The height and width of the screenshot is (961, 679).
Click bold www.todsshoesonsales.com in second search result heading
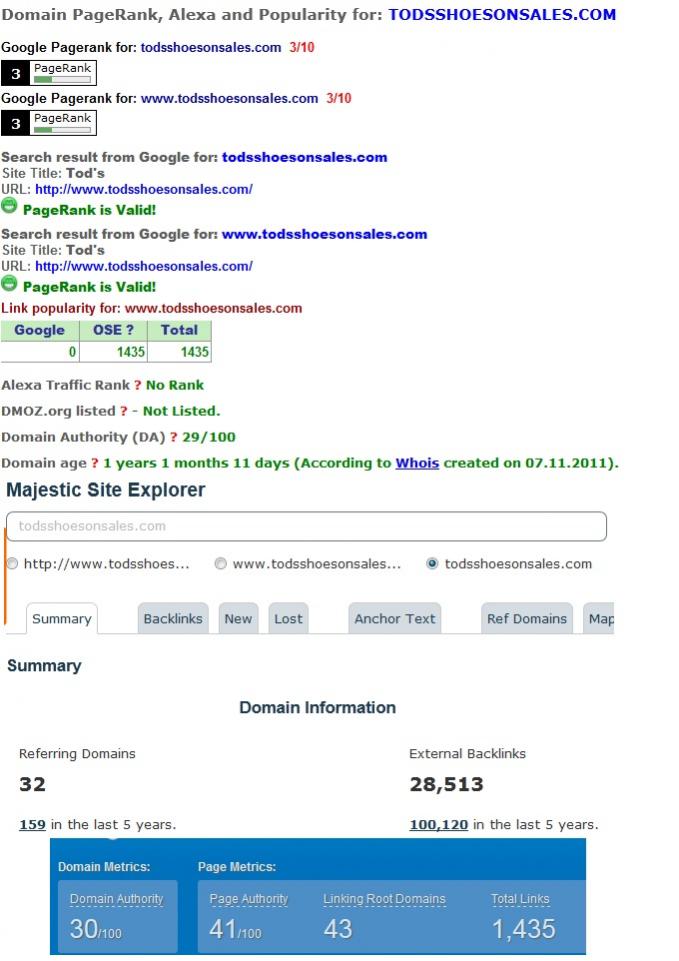point(324,235)
